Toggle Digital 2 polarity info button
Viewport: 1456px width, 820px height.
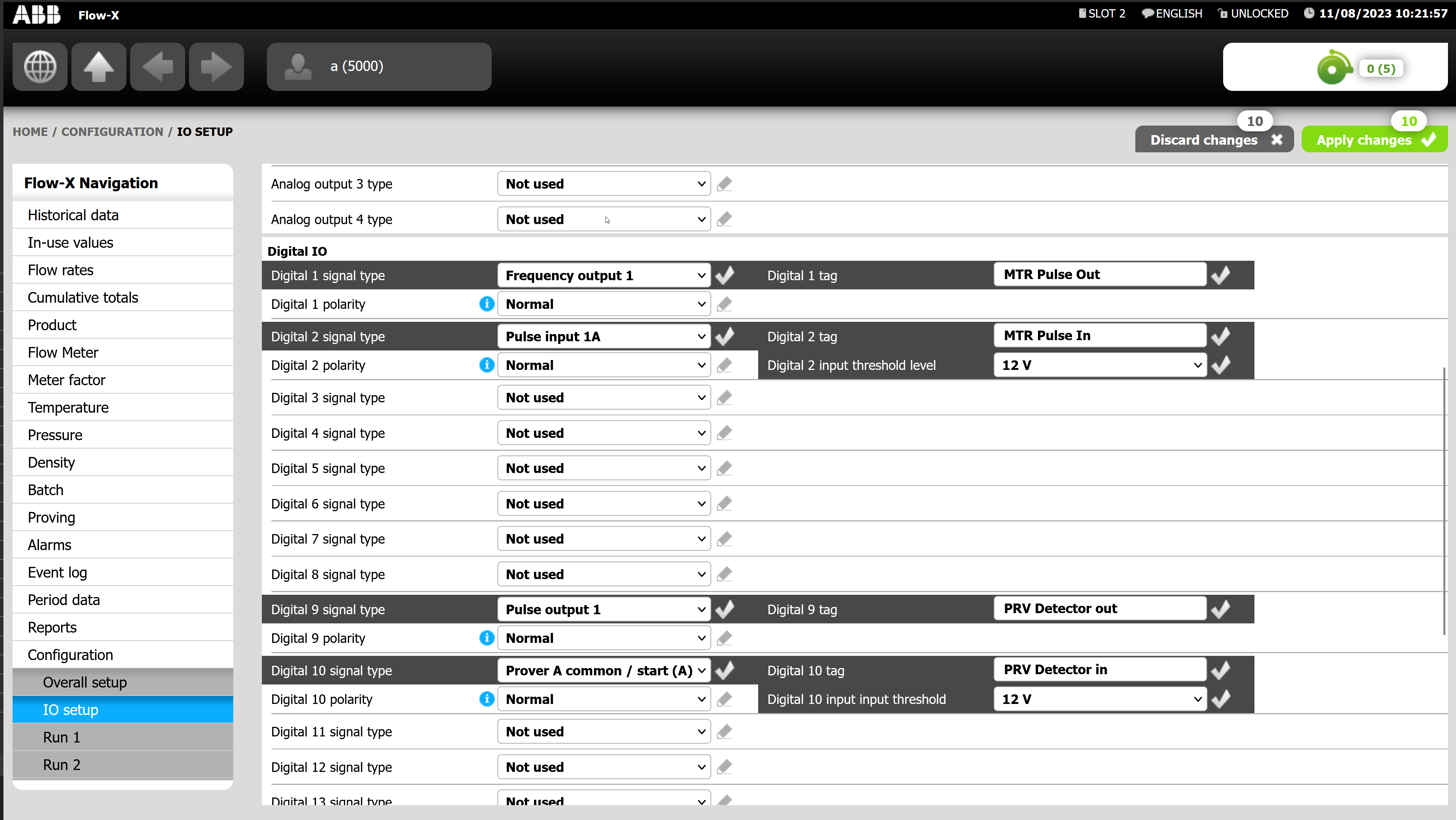[488, 364]
